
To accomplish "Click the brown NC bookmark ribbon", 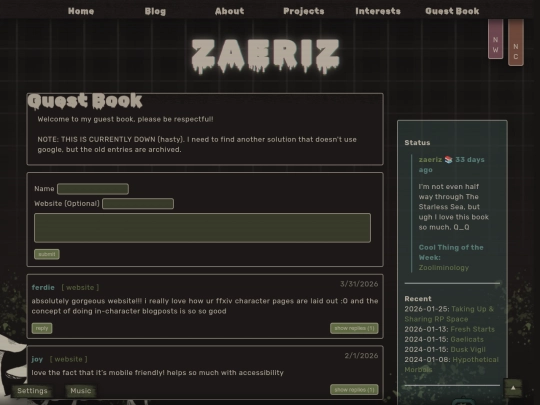I will [x=516, y=42].
